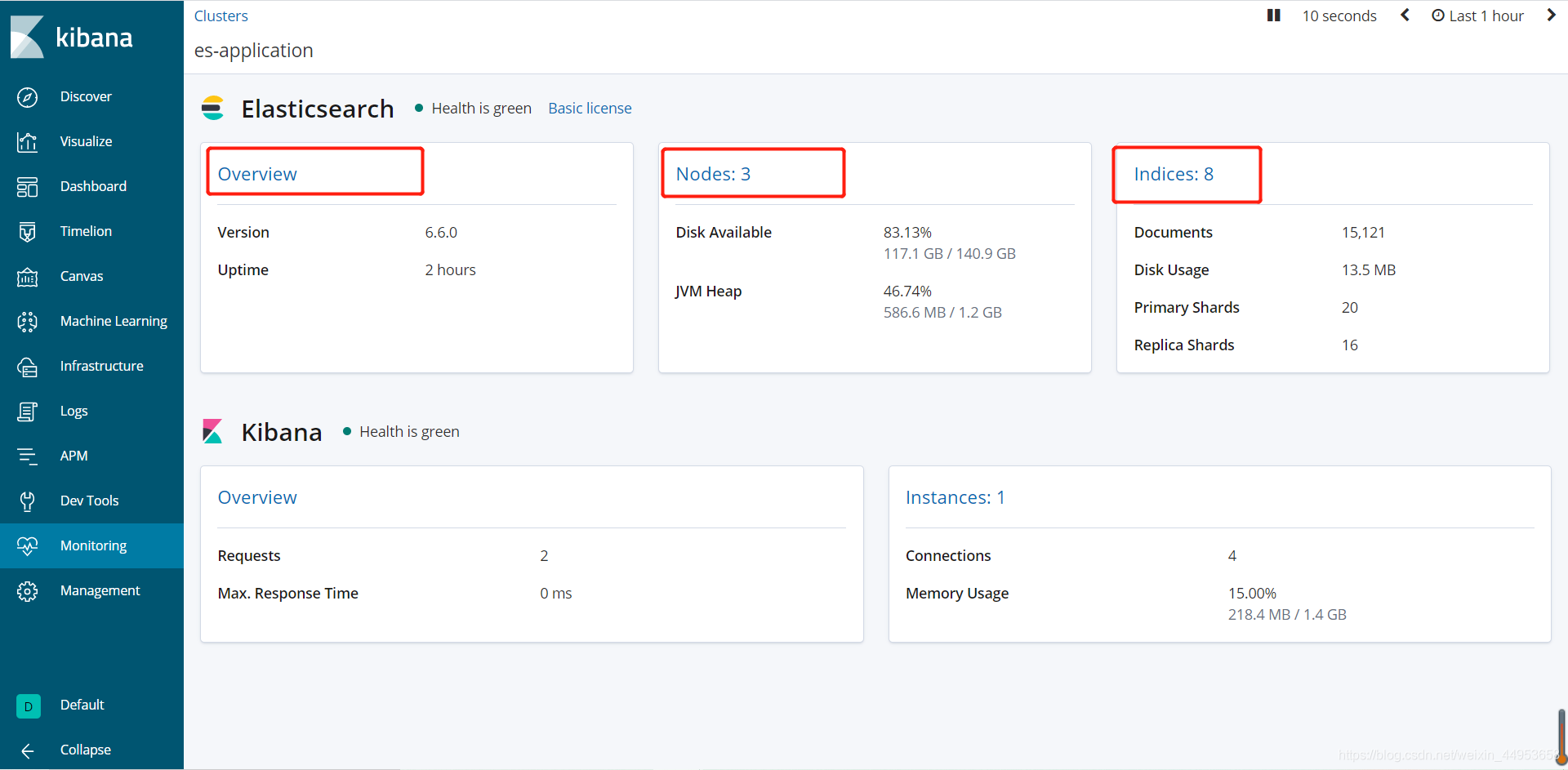This screenshot has height=770, width=1568.
Task: Click the Collapse sidebar label
Action: [x=85, y=750]
